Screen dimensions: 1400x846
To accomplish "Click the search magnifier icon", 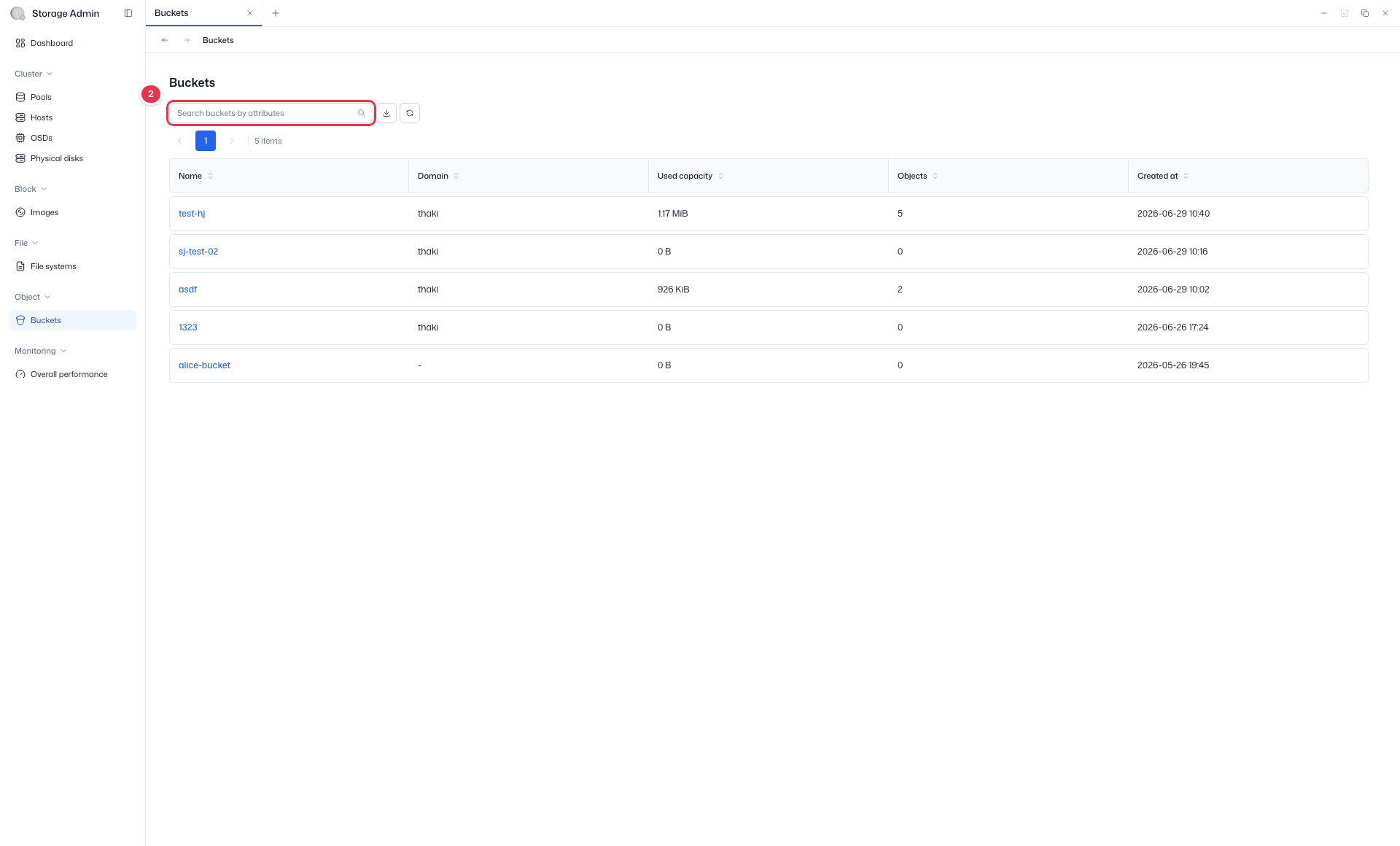I will (x=362, y=113).
